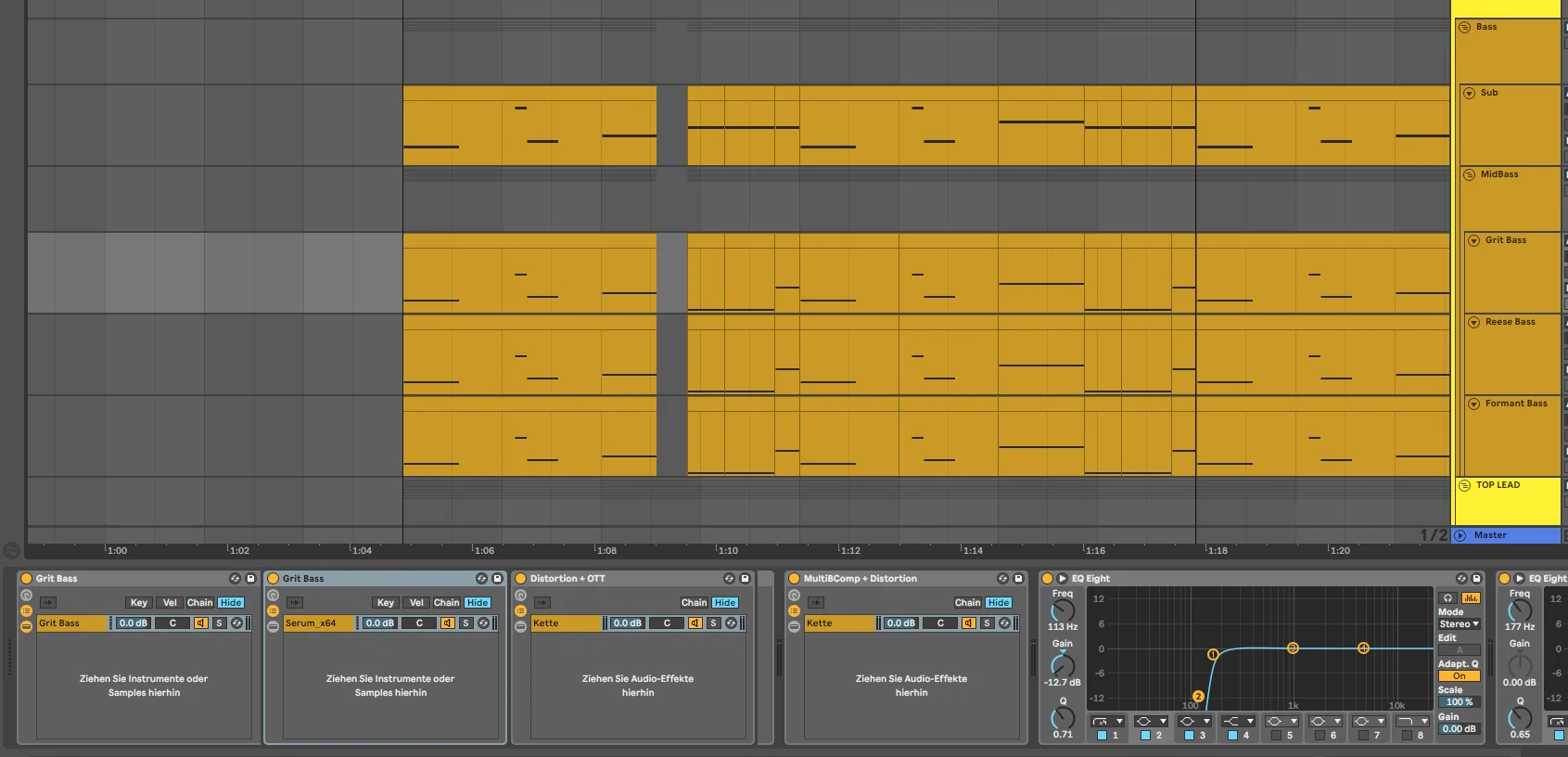Viewport: 1568px width, 757px height.
Task: Enable EQ Eight filter band 5
Action: pos(1276,735)
